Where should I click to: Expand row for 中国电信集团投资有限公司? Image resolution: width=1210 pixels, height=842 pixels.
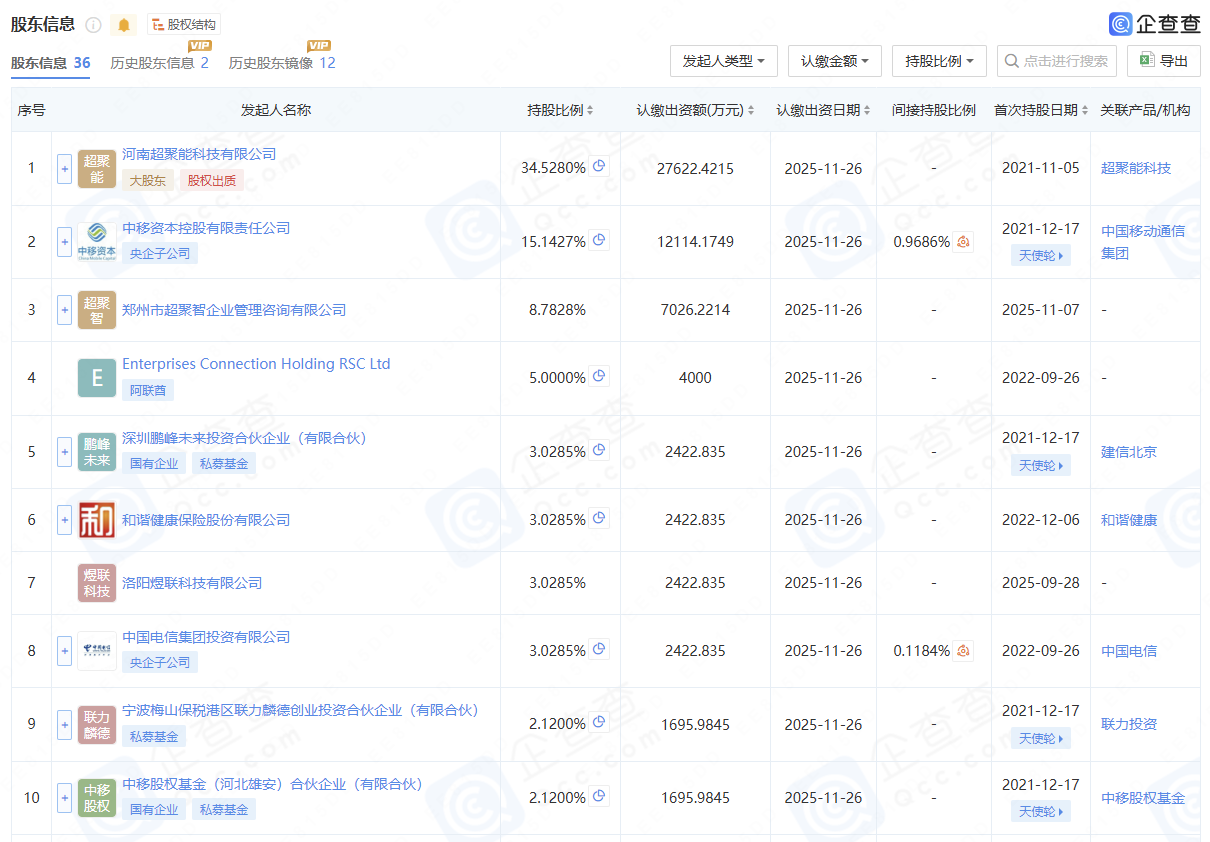65,651
